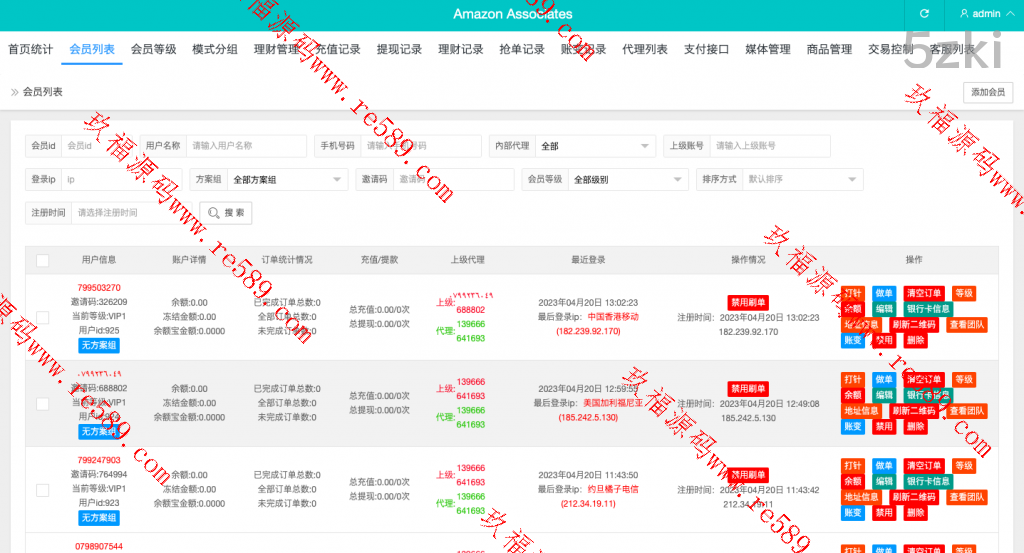Open the 会员等级 navigation tab
This screenshot has width=1024, height=553.
153,49
